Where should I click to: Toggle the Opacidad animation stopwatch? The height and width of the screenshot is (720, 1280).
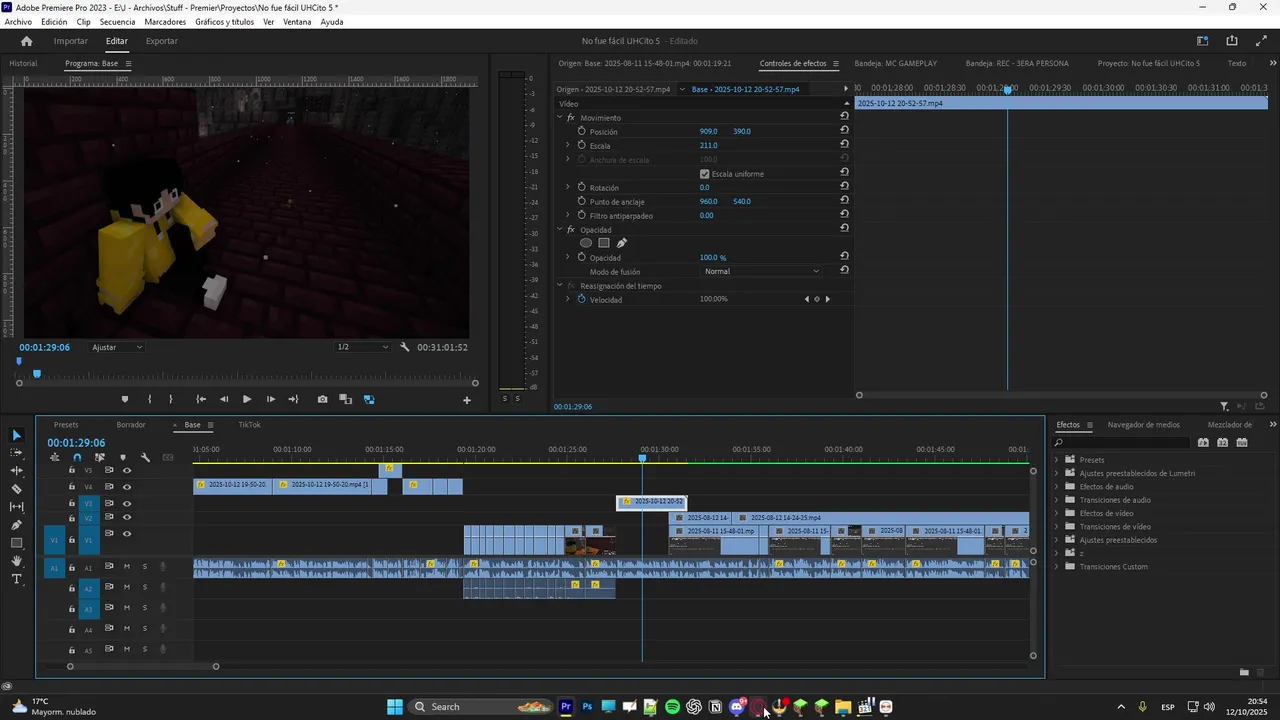[x=582, y=257]
